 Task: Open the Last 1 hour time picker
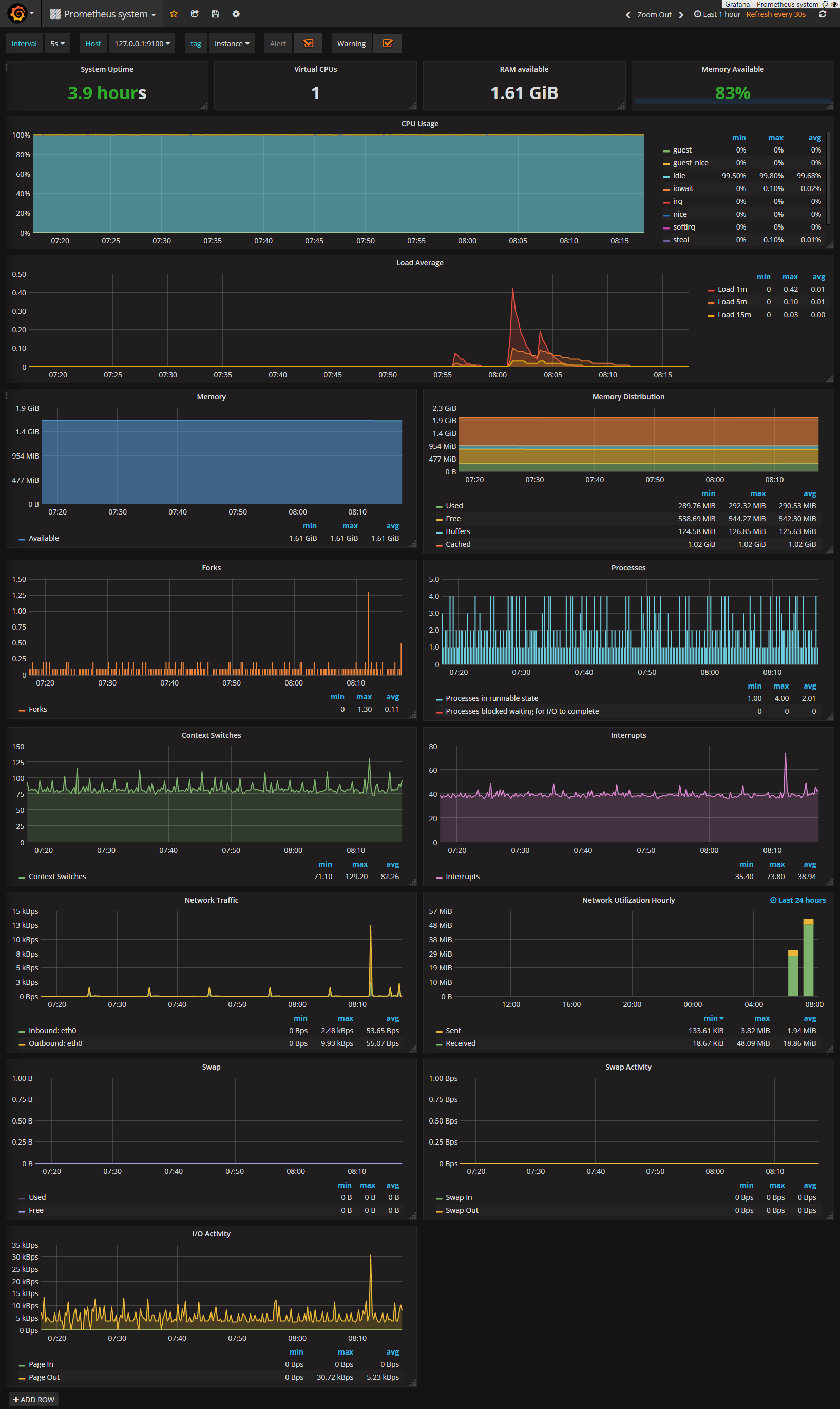(717, 14)
